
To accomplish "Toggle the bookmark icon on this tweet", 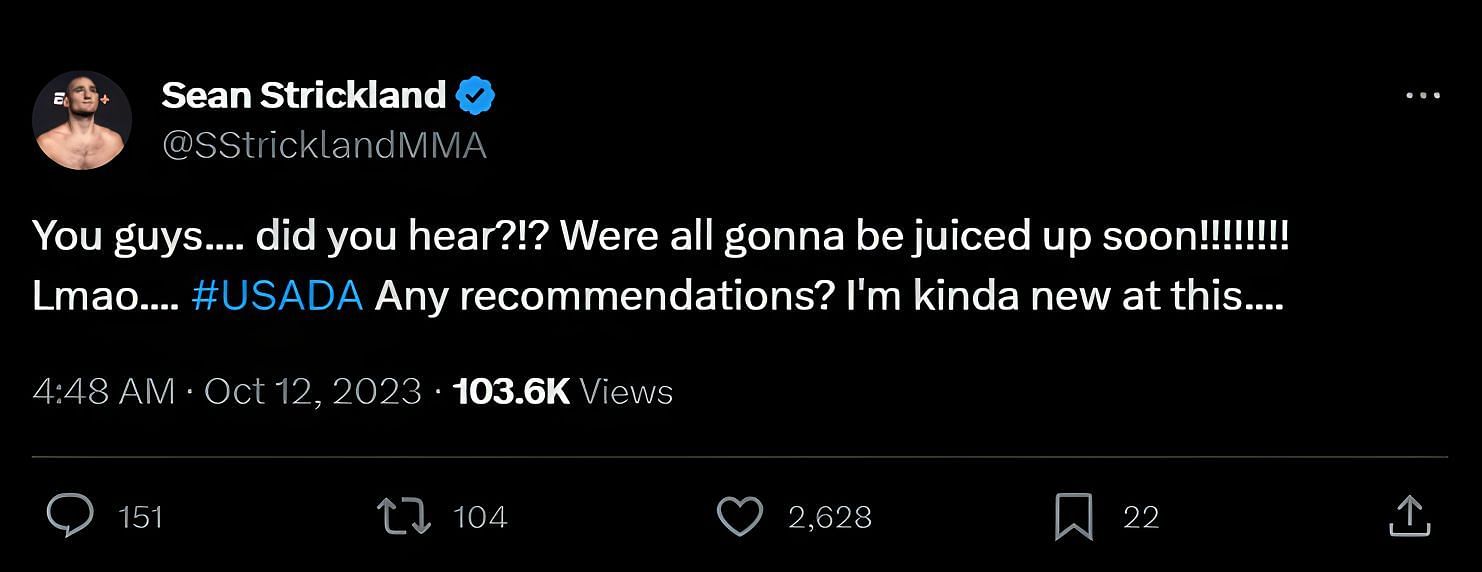I will (1074, 517).
